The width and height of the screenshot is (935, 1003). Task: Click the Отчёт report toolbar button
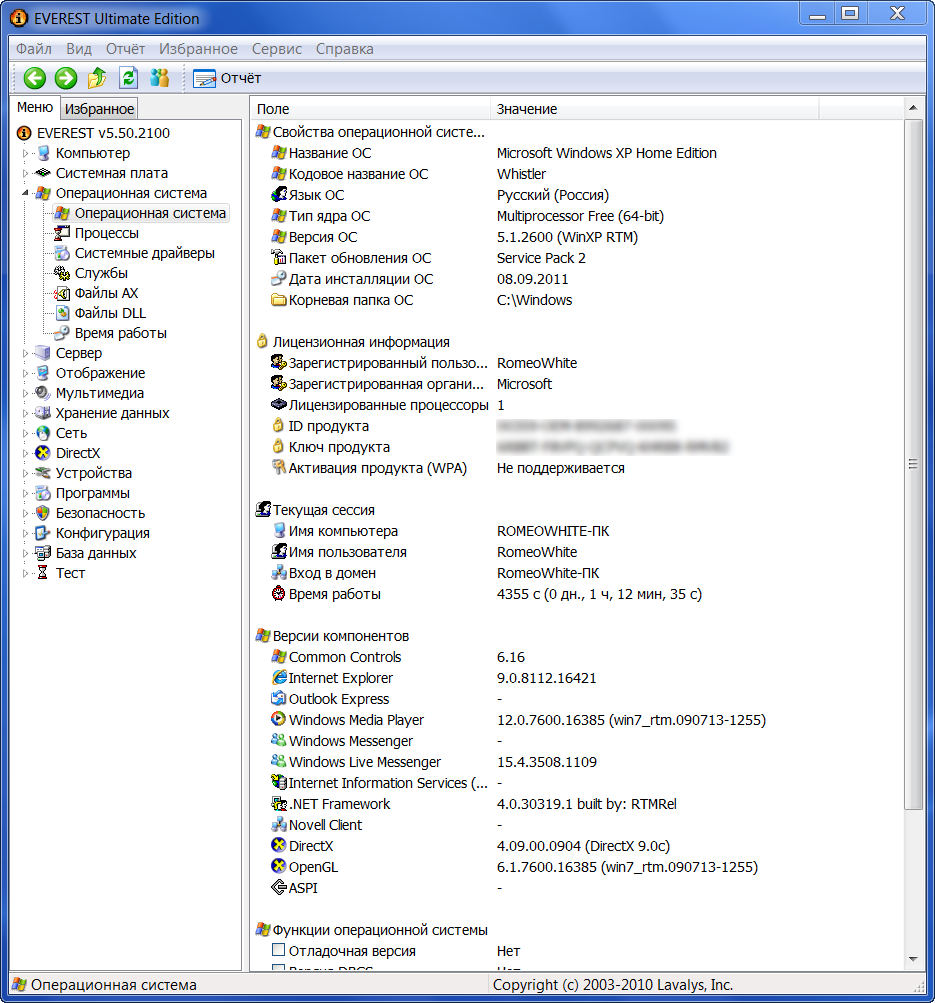coord(227,78)
